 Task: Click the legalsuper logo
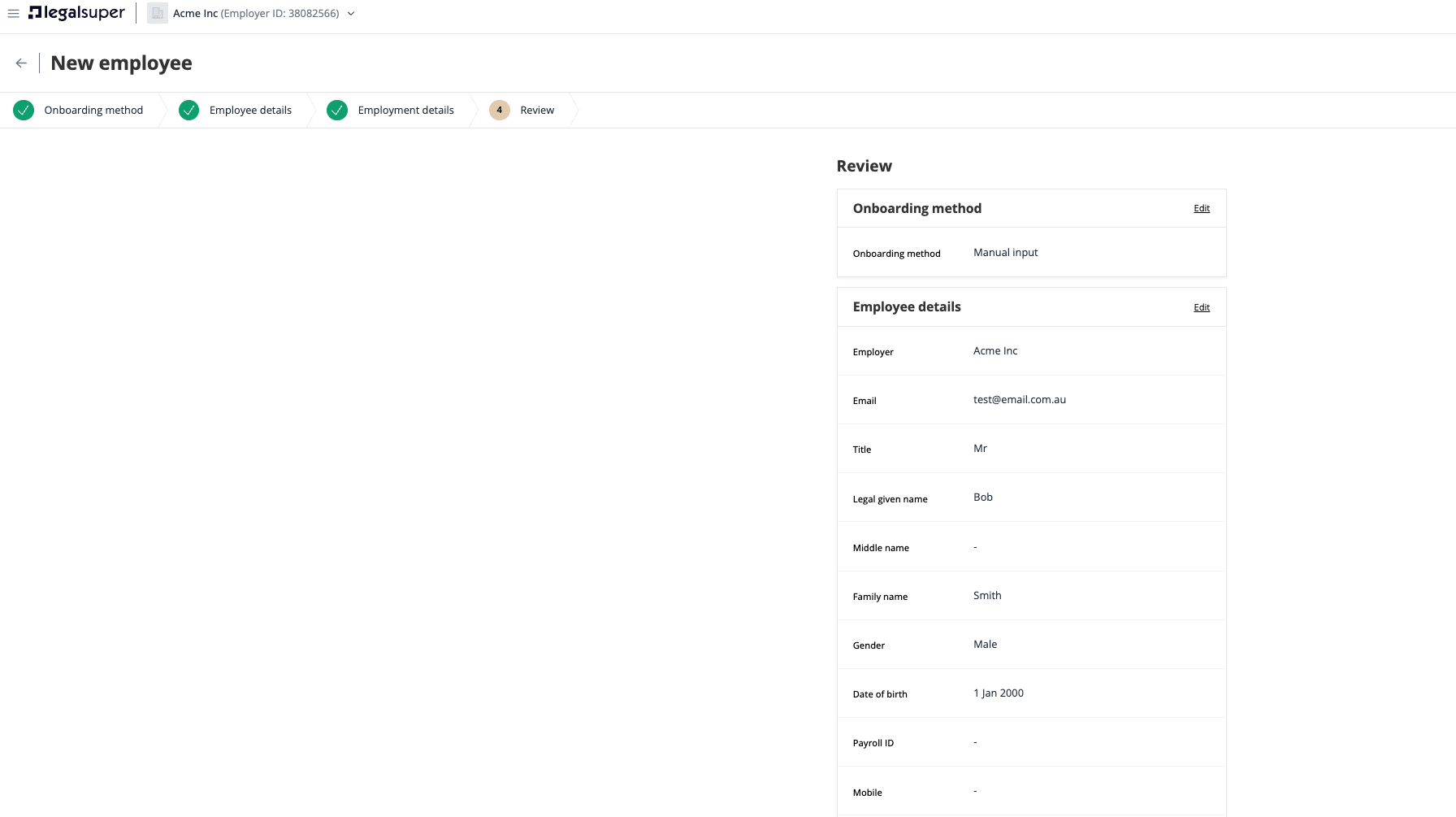click(x=76, y=13)
